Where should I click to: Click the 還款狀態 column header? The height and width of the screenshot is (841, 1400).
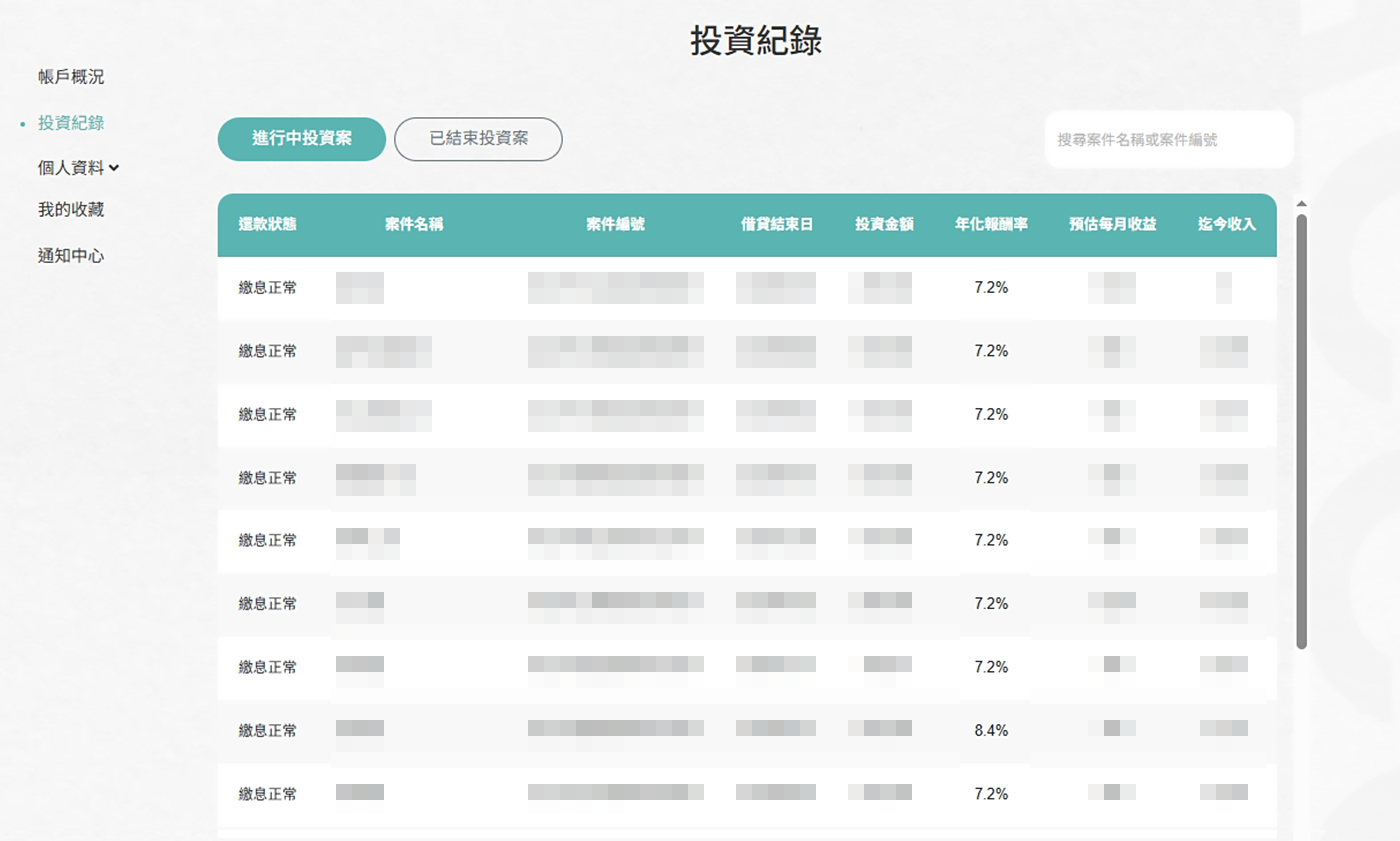point(267,225)
